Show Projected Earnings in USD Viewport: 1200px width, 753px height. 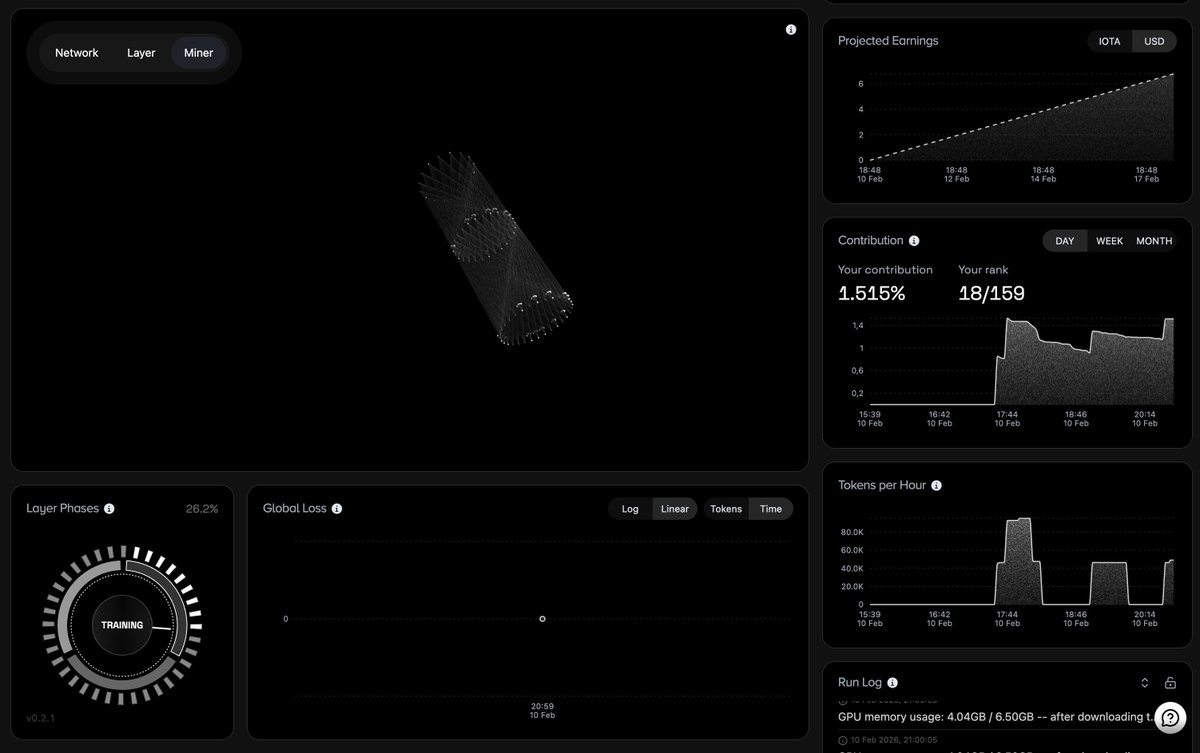coord(1154,42)
